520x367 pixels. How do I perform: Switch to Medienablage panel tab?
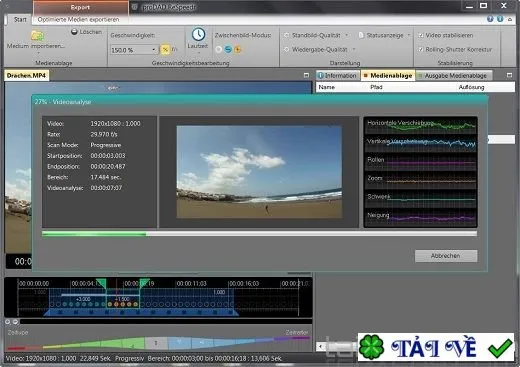(388, 76)
